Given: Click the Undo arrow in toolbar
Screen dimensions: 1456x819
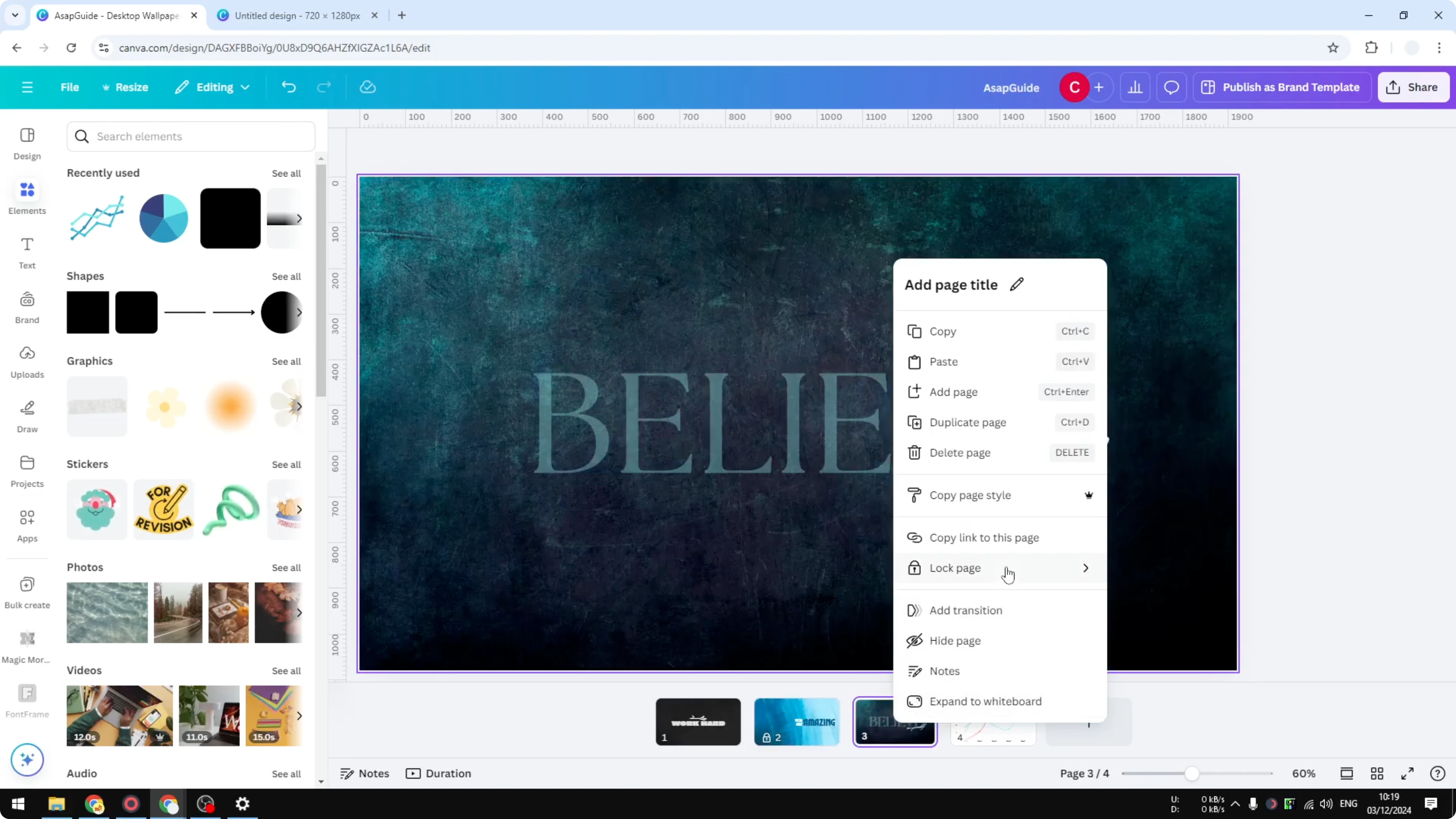Looking at the screenshot, I should pyautogui.click(x=289, y=87).
